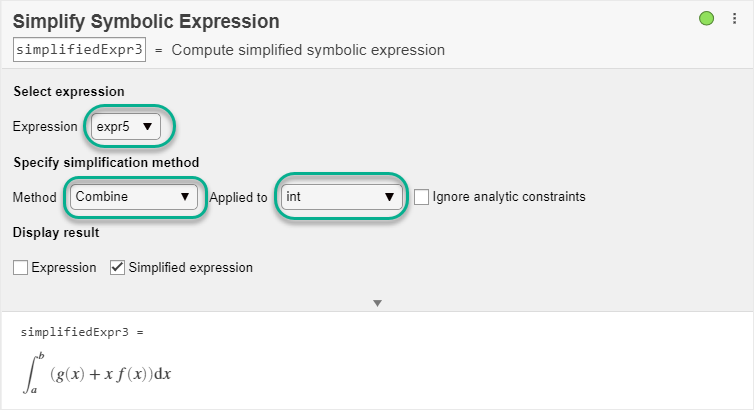Screen dimensions: 754x410
Task: Expand the Combine method dropdown
Action: (x=134, y=197)
